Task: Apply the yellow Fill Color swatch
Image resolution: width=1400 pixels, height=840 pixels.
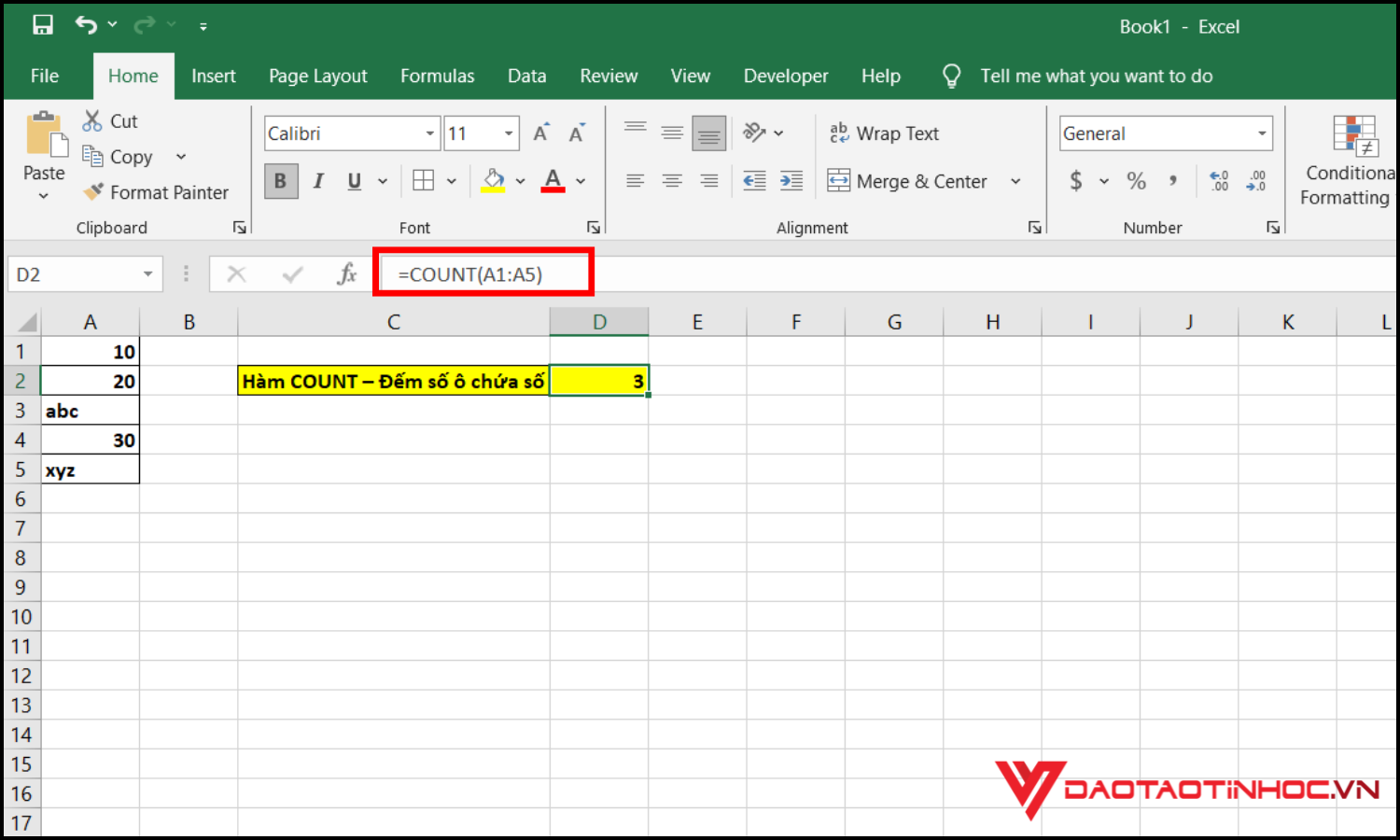Action: 493,181
